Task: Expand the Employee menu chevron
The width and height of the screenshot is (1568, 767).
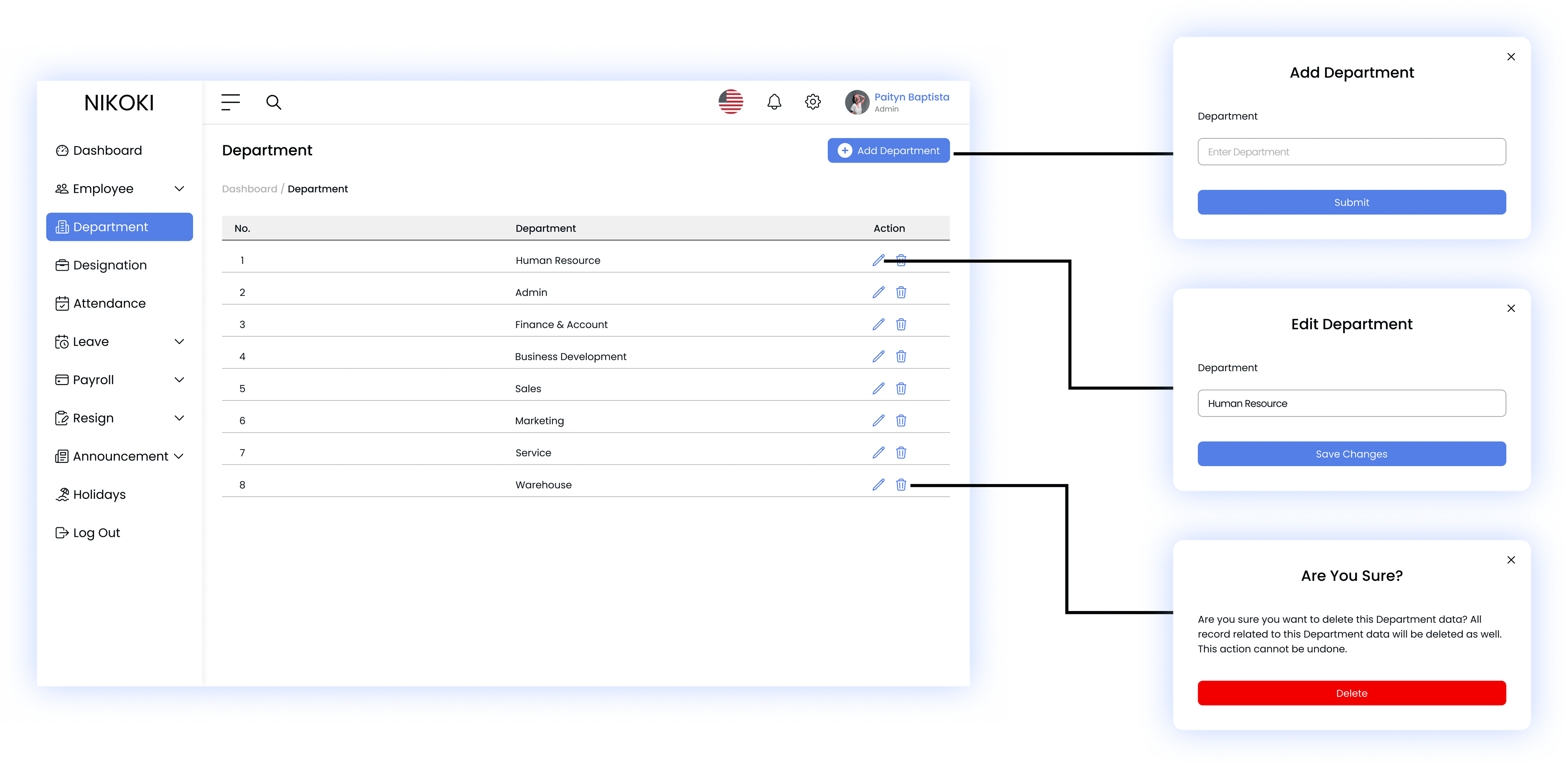Action: click(x=179, y=189)
